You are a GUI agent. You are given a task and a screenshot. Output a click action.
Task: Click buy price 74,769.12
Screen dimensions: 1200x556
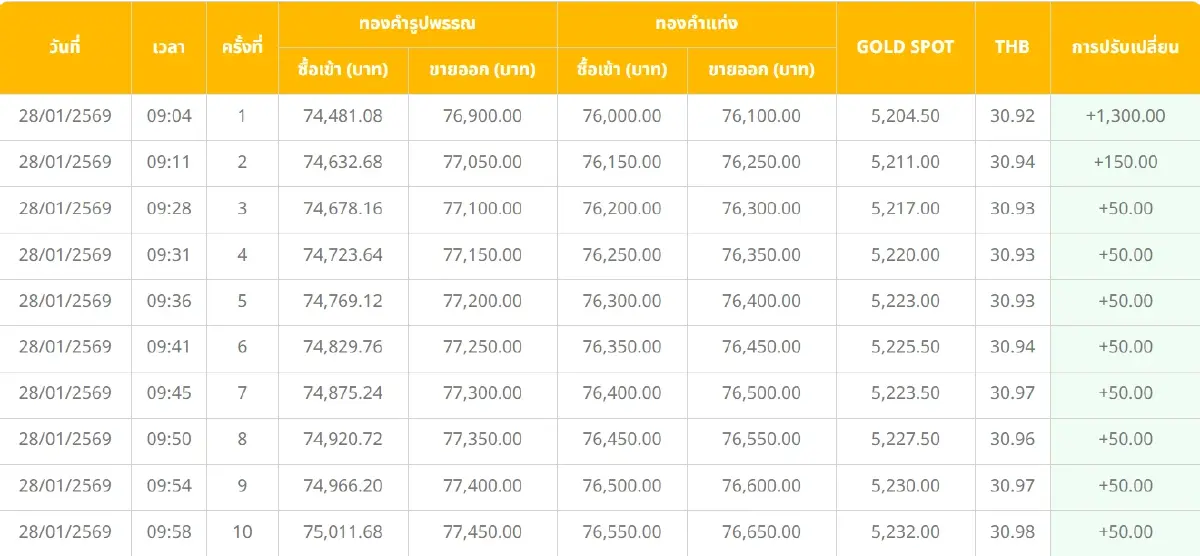coord(343,301)
